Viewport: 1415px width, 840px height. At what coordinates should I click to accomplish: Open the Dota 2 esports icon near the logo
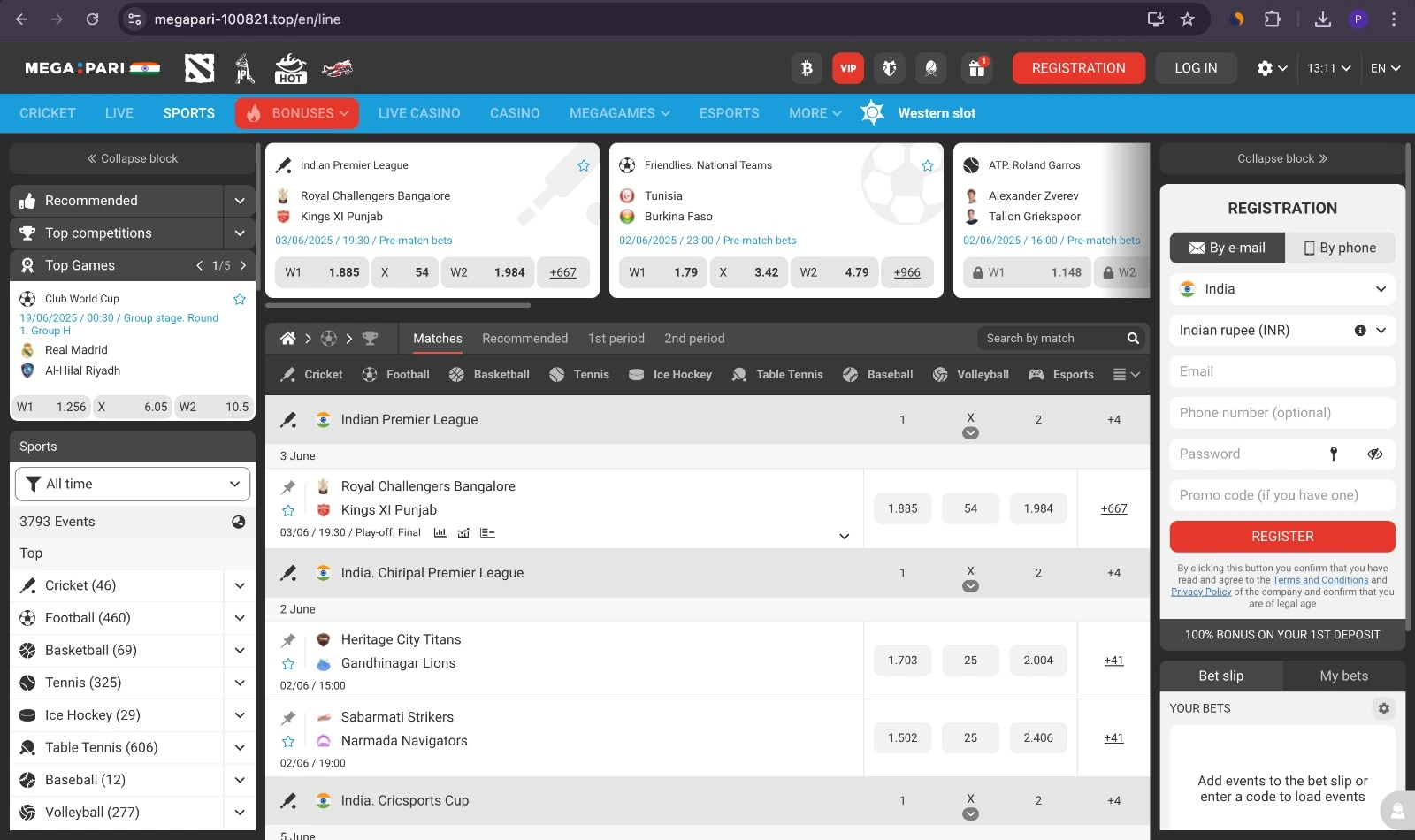pos(199,68)
